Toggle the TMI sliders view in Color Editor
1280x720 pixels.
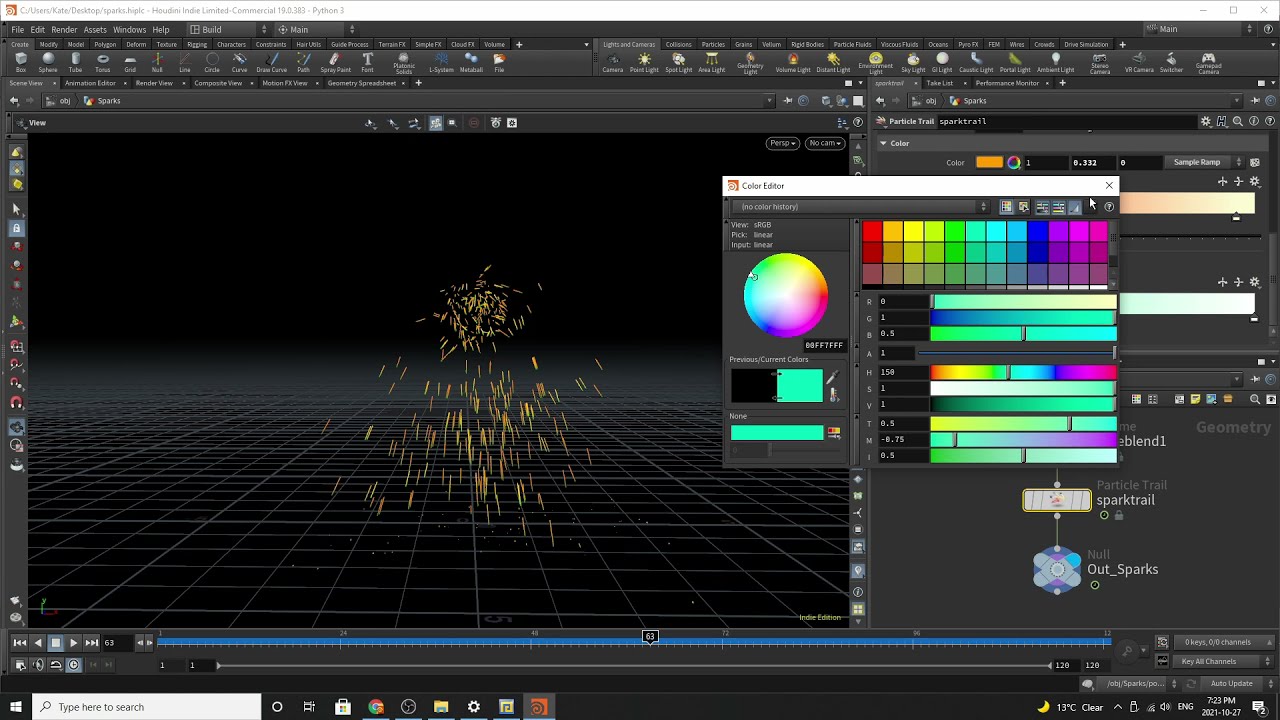pyautogui.click(x=1075, y=207)
